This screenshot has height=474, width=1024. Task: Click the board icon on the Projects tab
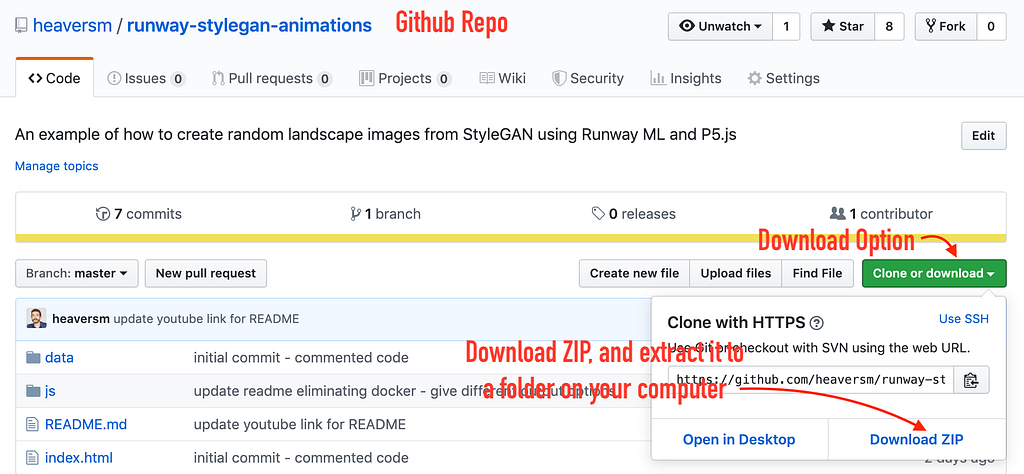tap(366, 78)
